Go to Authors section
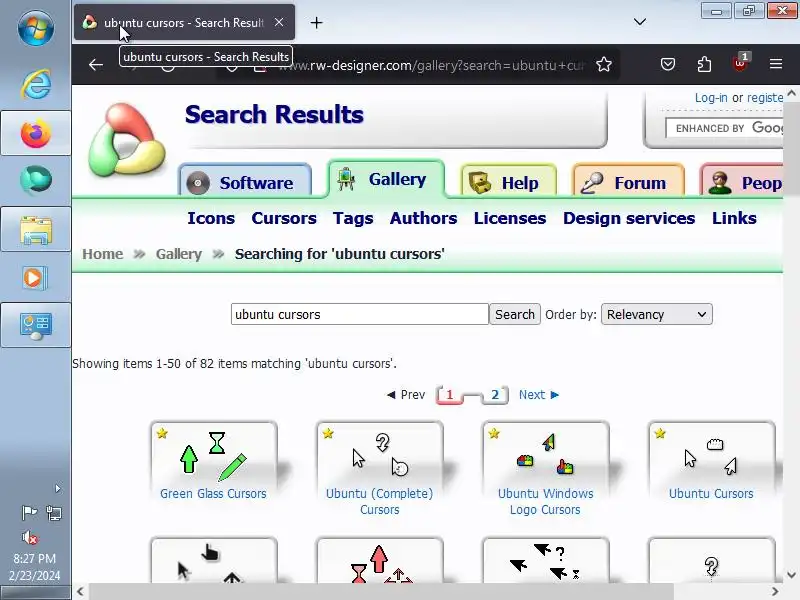 [423, 218]
